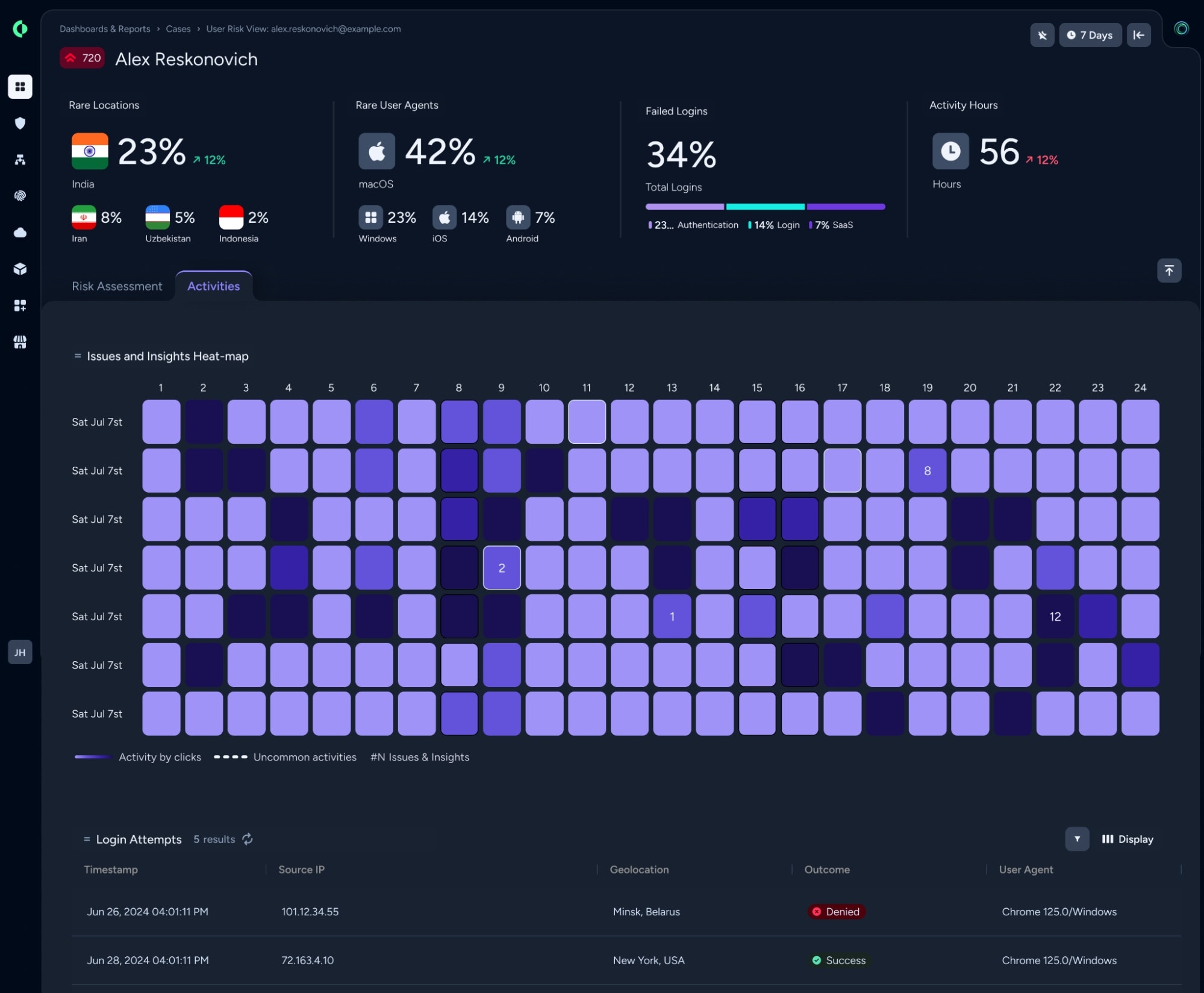The image size is (1204, 993).
Task: Refresh the Login Attempts results
Action: coord(248,839)
